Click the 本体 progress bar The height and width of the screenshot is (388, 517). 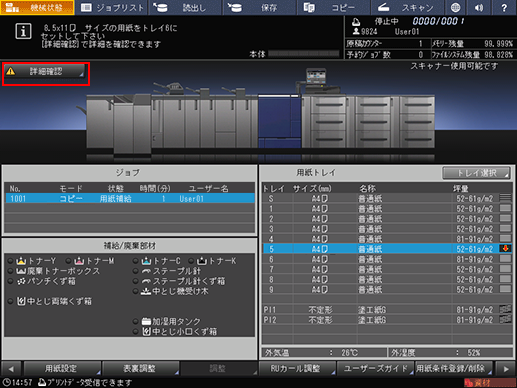click(x=304, y=53)
